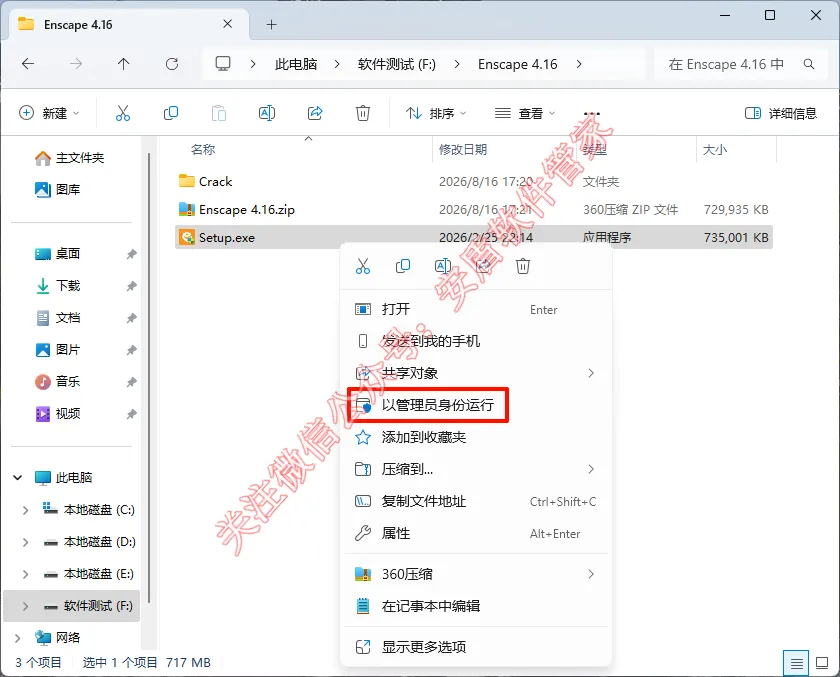Click the Rename icon in the context menu
The width and height of the screenshot is (840, 677).
443,266
